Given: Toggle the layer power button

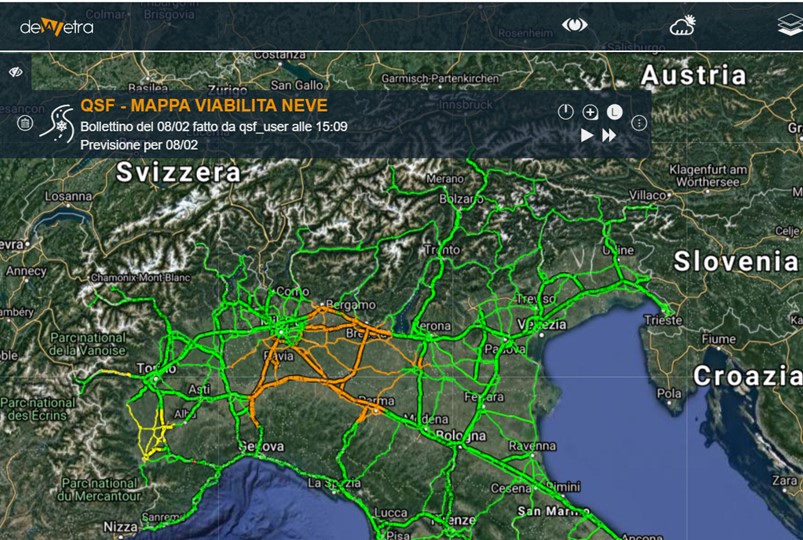Looking at the screenshot, I should tap(566, 112).
